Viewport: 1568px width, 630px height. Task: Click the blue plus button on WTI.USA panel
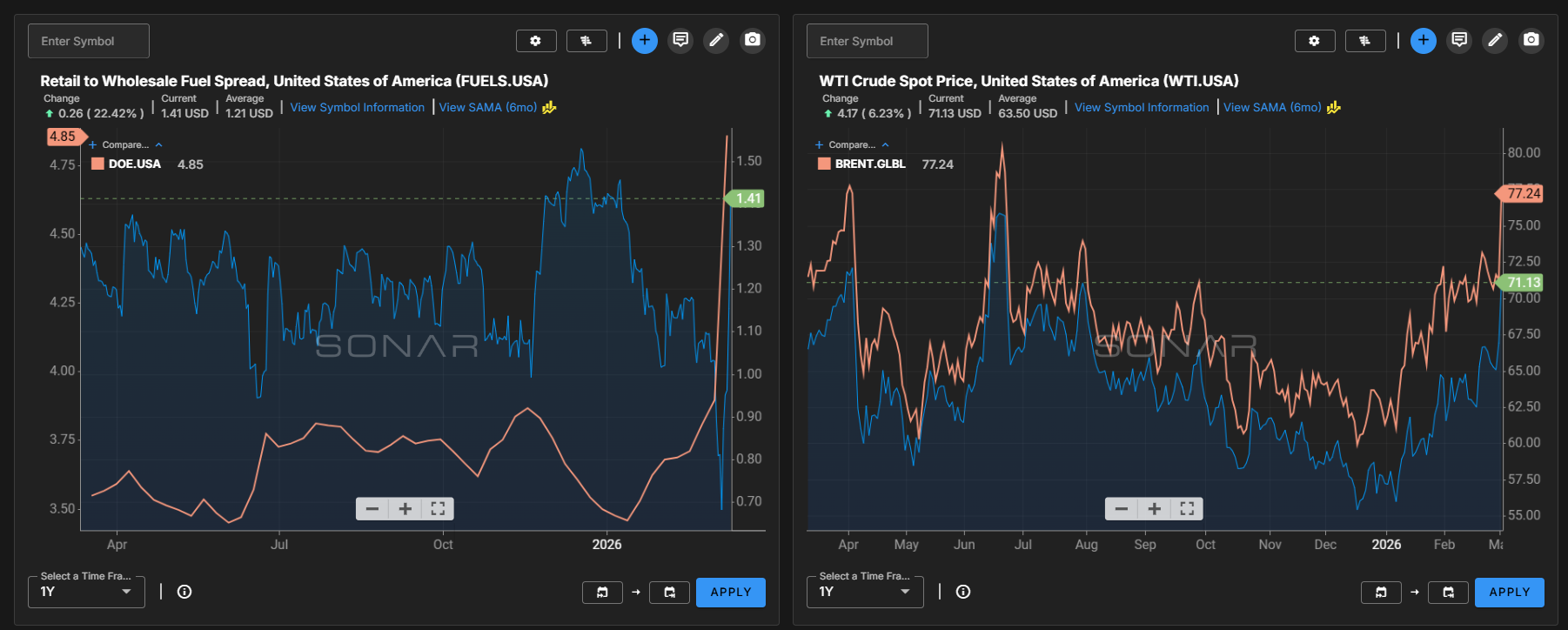1424,40
